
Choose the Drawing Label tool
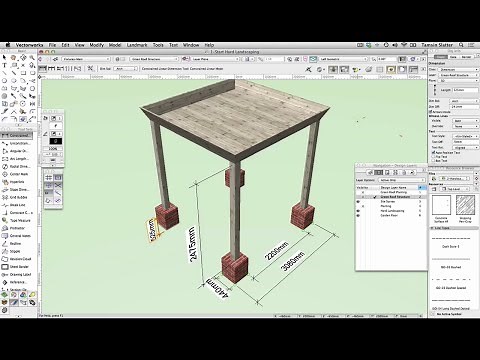pyautogui.click(x=17, y=274)
